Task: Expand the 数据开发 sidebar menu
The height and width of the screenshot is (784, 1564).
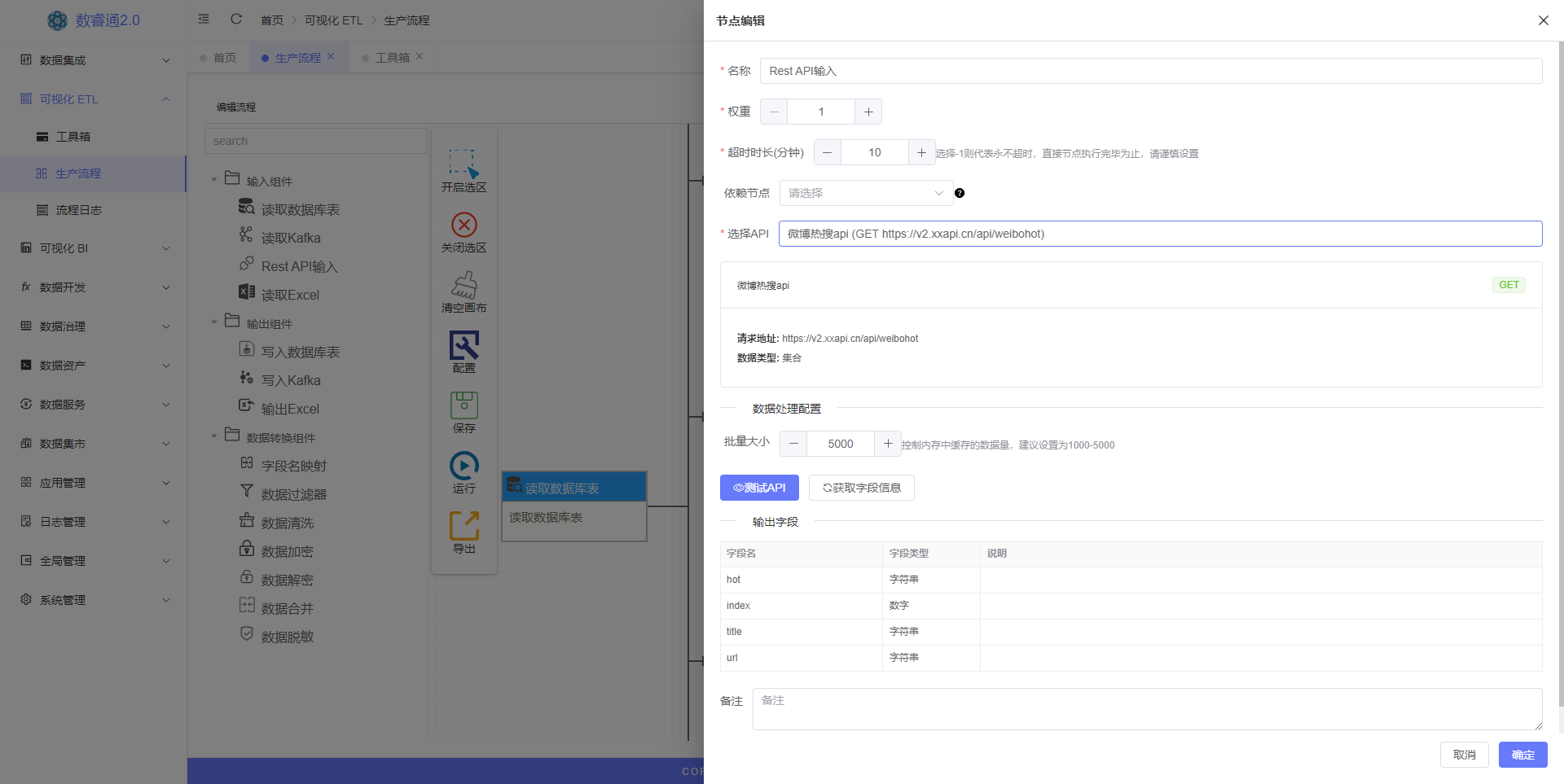Action: pyautogui.click(x=94, y=287)
